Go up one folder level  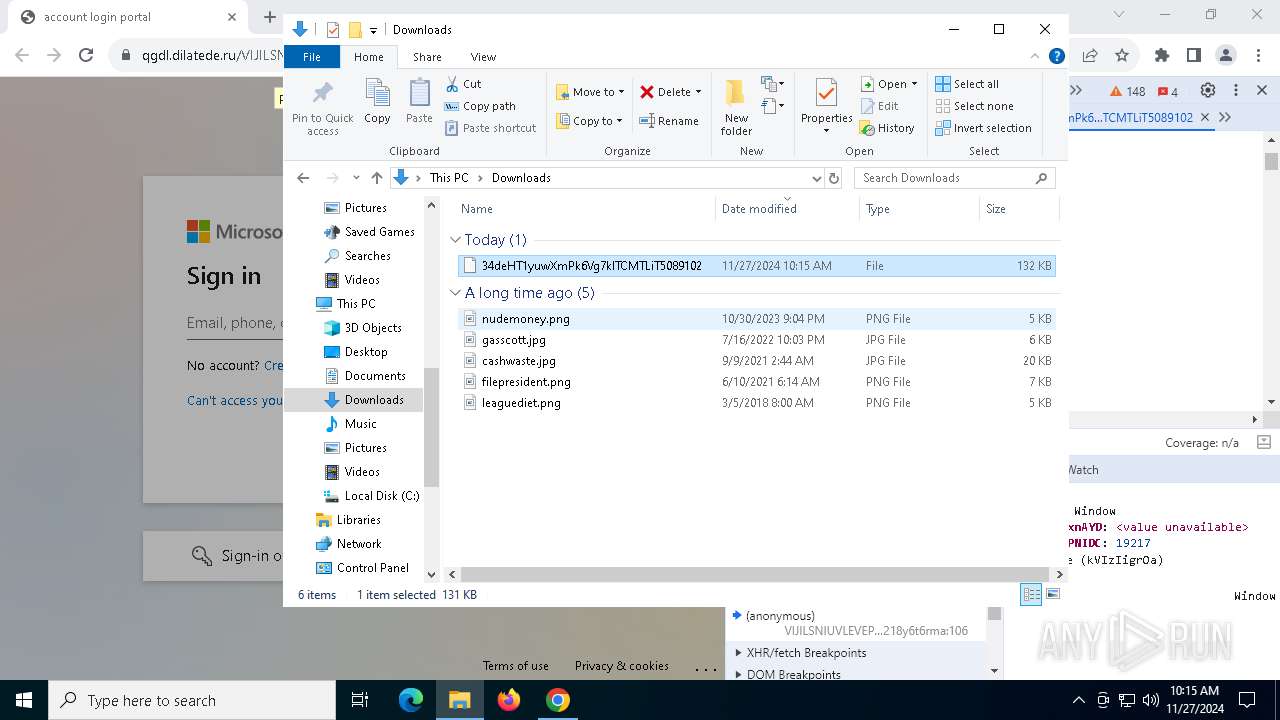pos(376,178)
